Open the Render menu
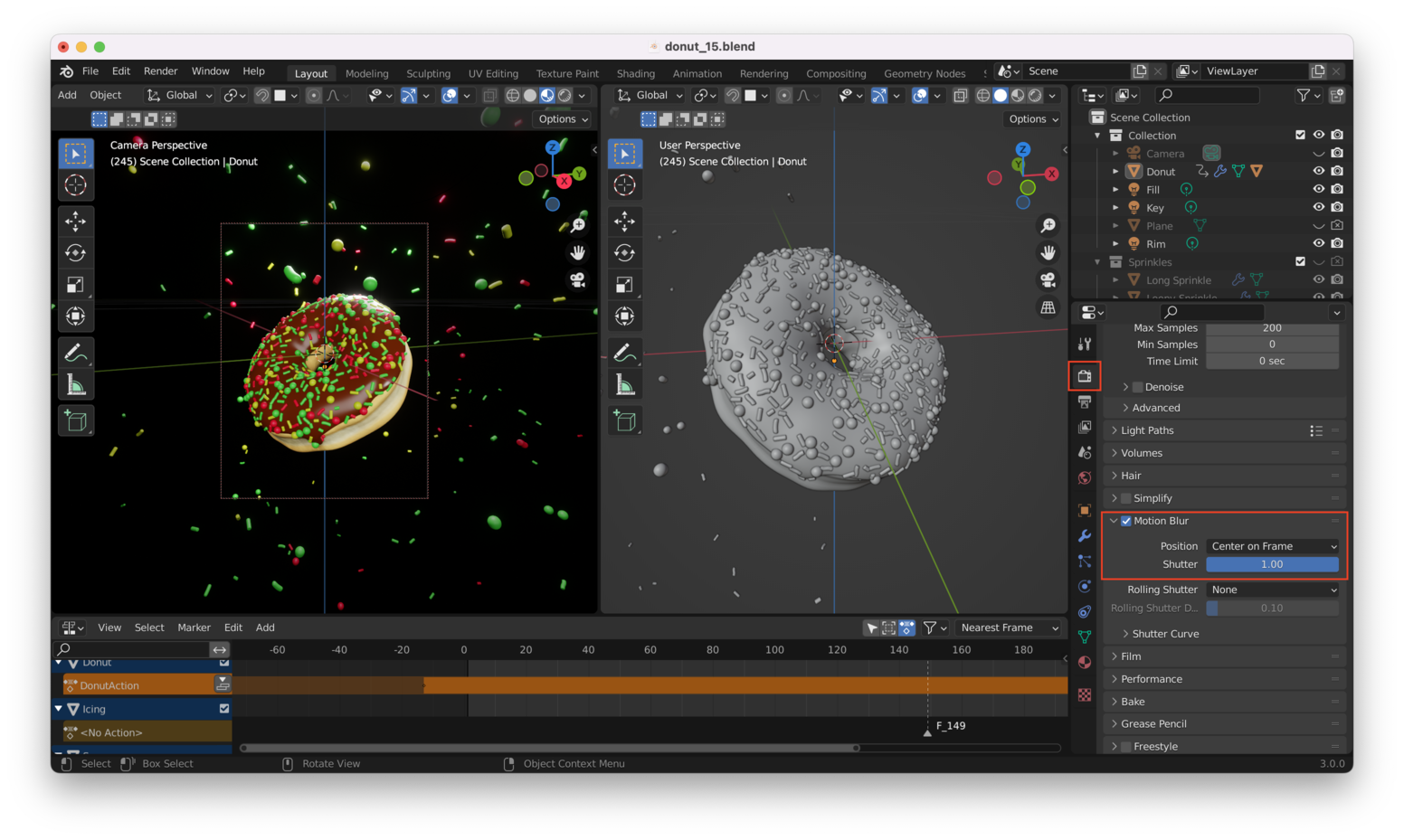The width and height of the screenshot is (1404, 840). 160,71
